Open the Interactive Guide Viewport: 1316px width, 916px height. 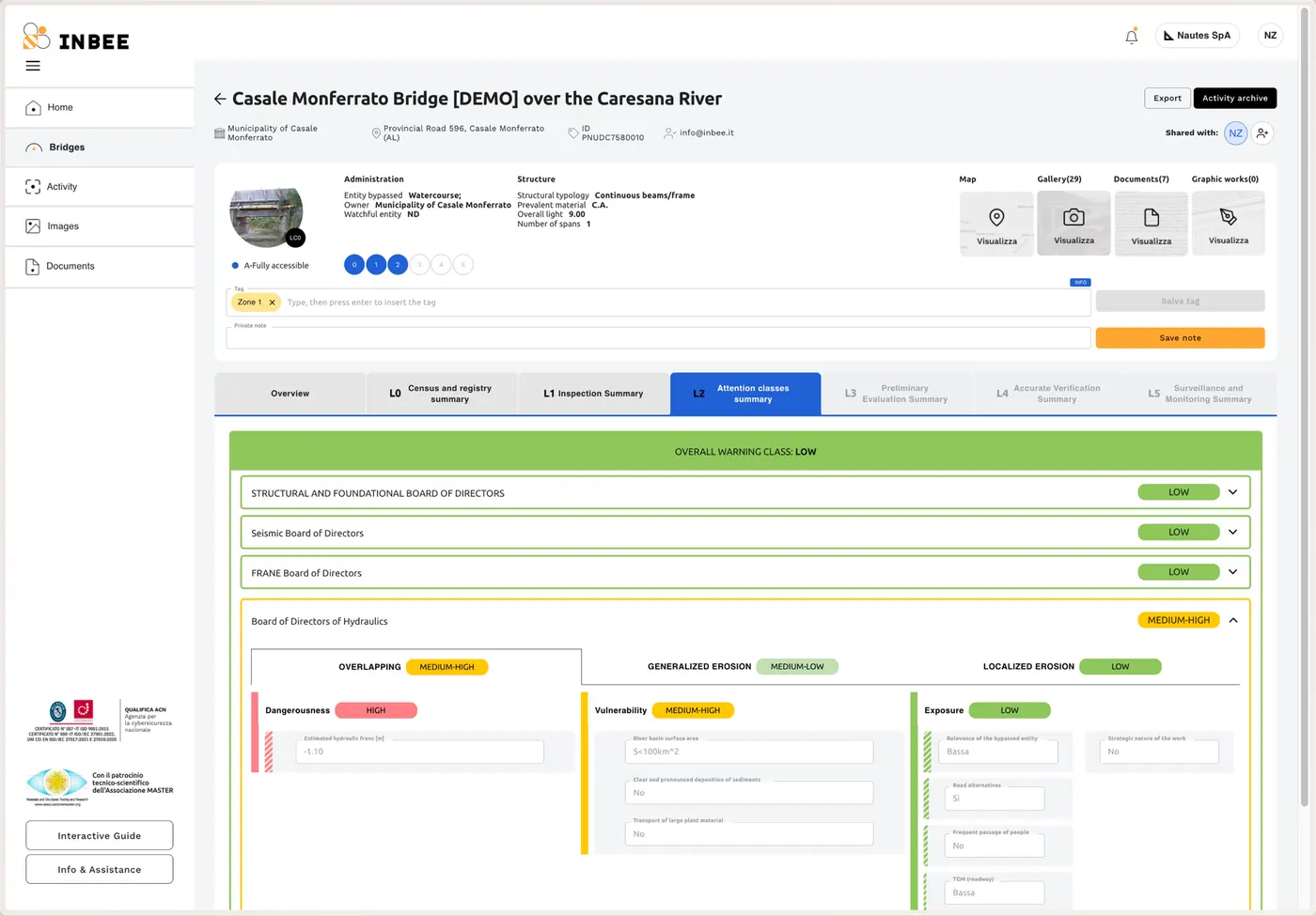coord(100,835)
